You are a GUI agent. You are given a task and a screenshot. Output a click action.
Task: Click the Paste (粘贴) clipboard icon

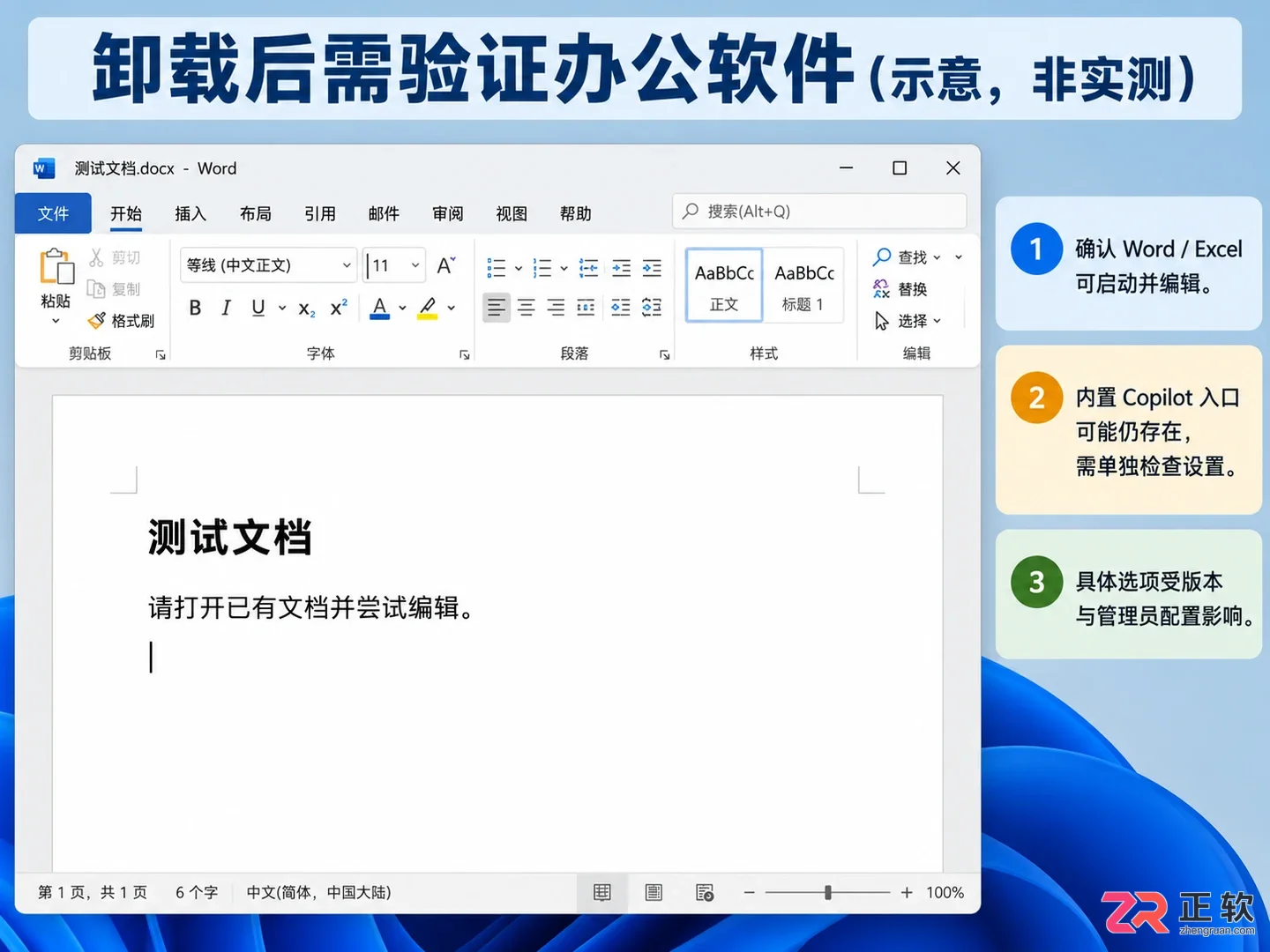coord(56,267)
